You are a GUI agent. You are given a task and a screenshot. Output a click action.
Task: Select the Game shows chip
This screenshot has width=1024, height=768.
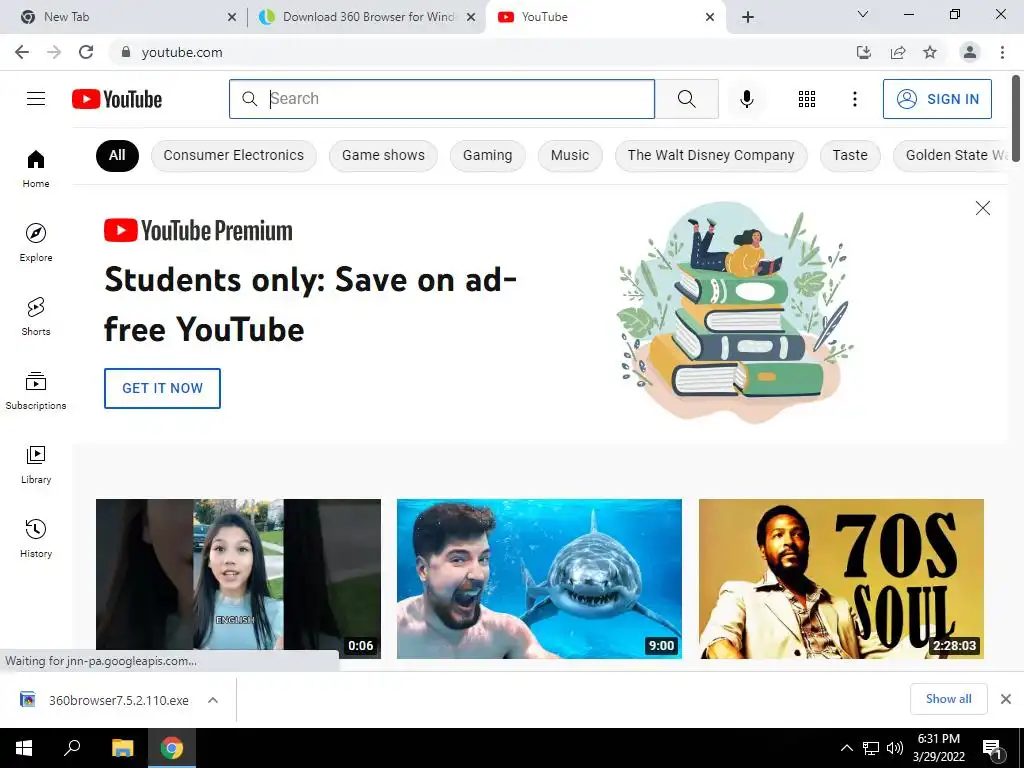[x=383, y=155]
